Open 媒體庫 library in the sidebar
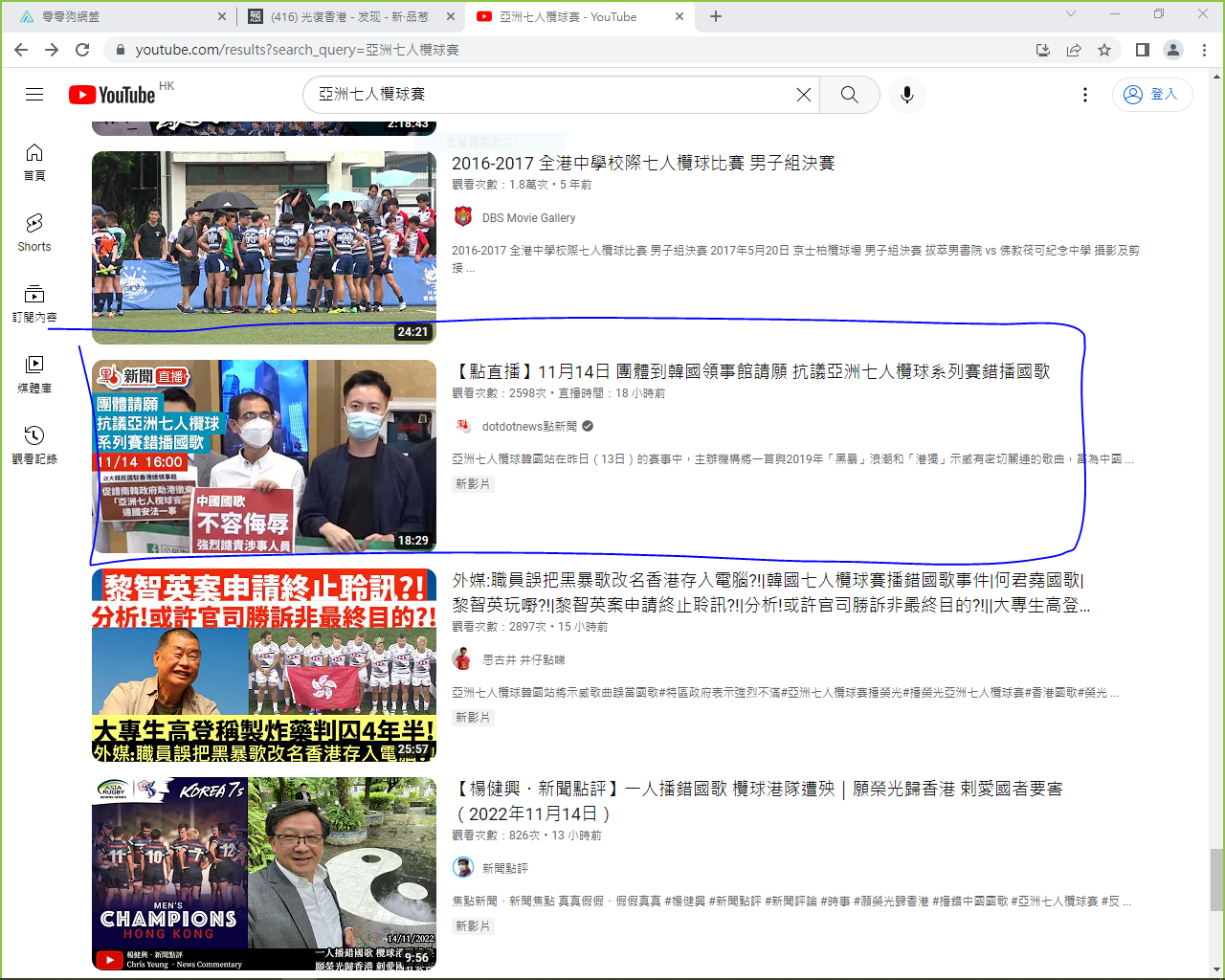This screenshot has height=980, width=1225. (34, 375)
